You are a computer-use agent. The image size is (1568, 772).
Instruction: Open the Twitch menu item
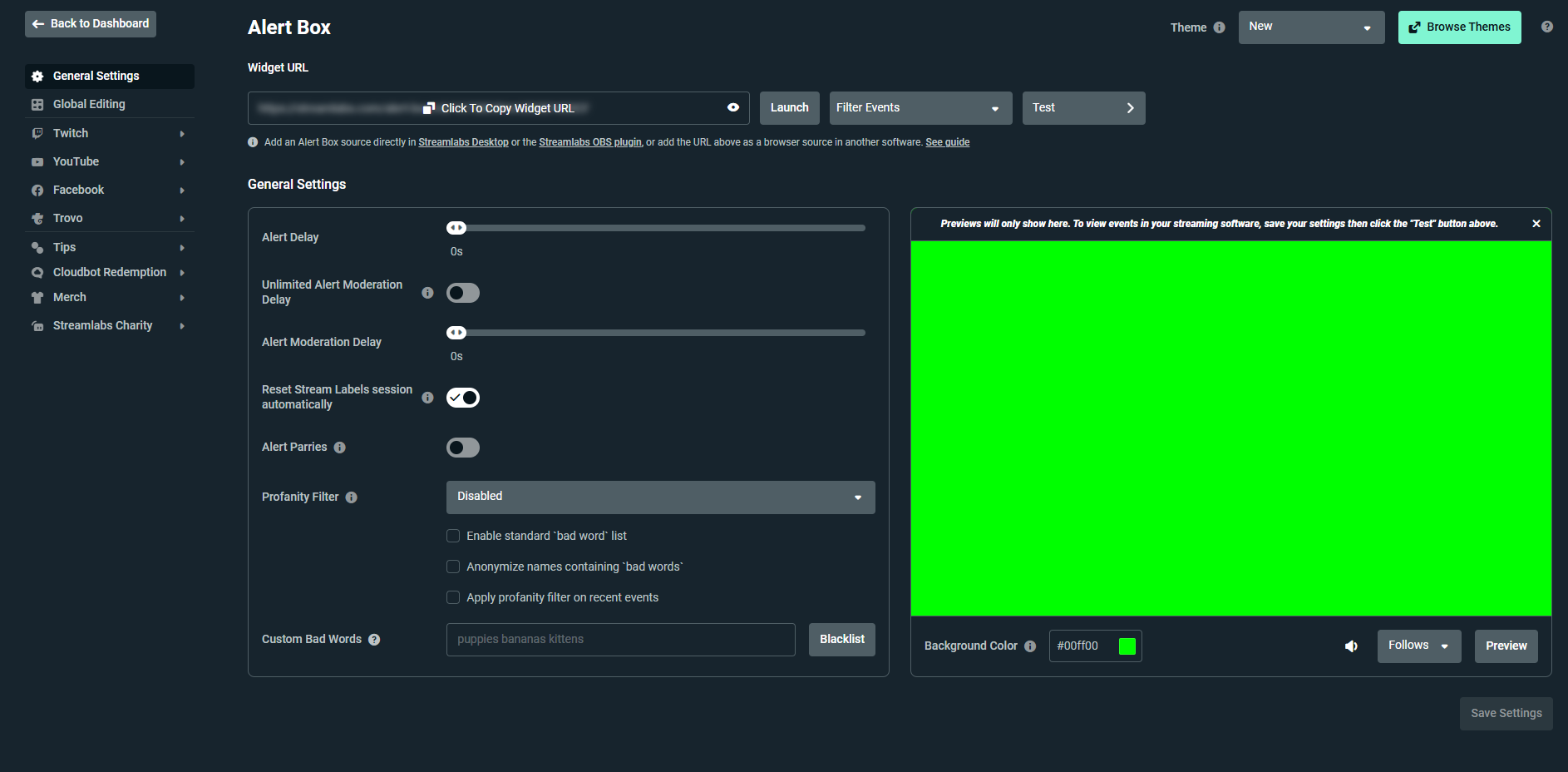point(110,133)
